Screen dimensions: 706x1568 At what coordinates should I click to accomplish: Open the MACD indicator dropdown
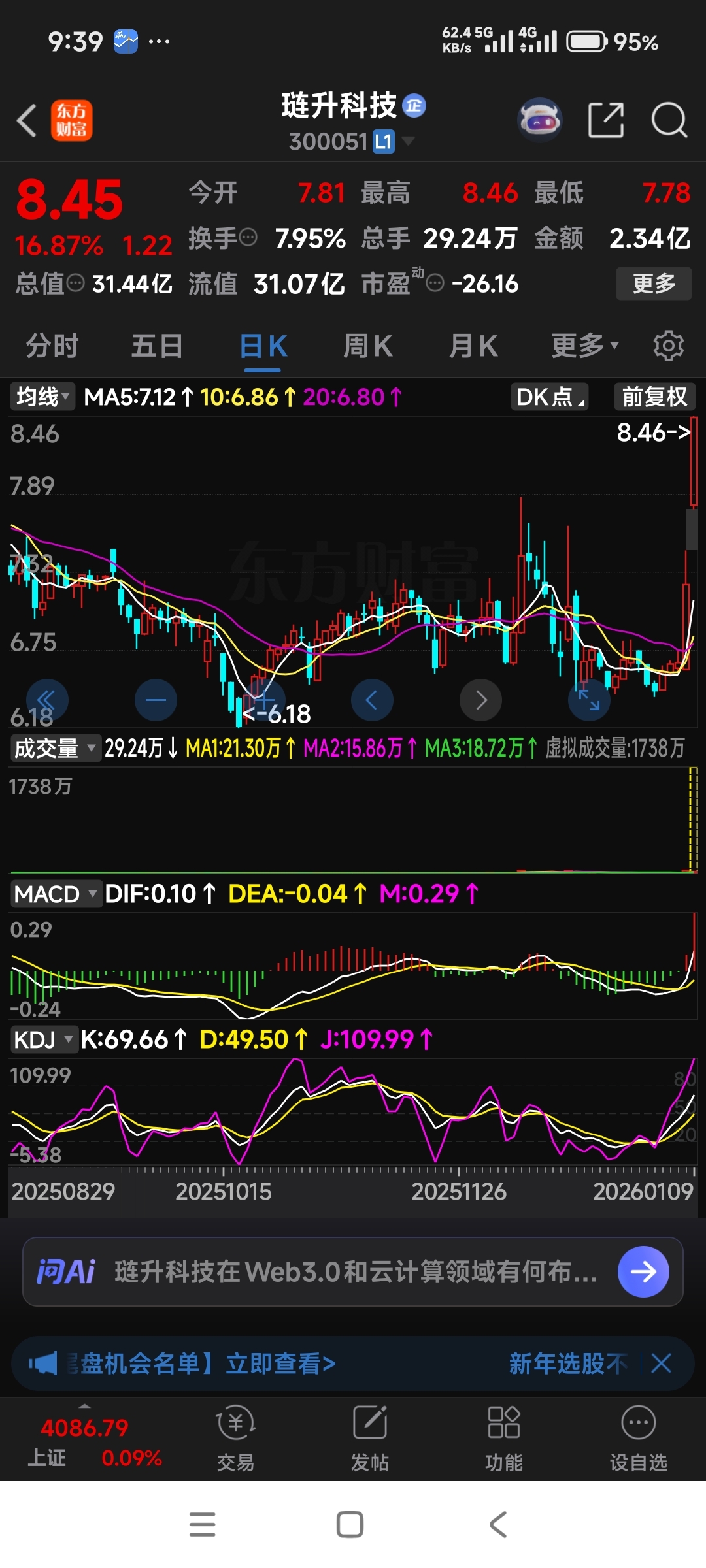[x=56, y=893]
